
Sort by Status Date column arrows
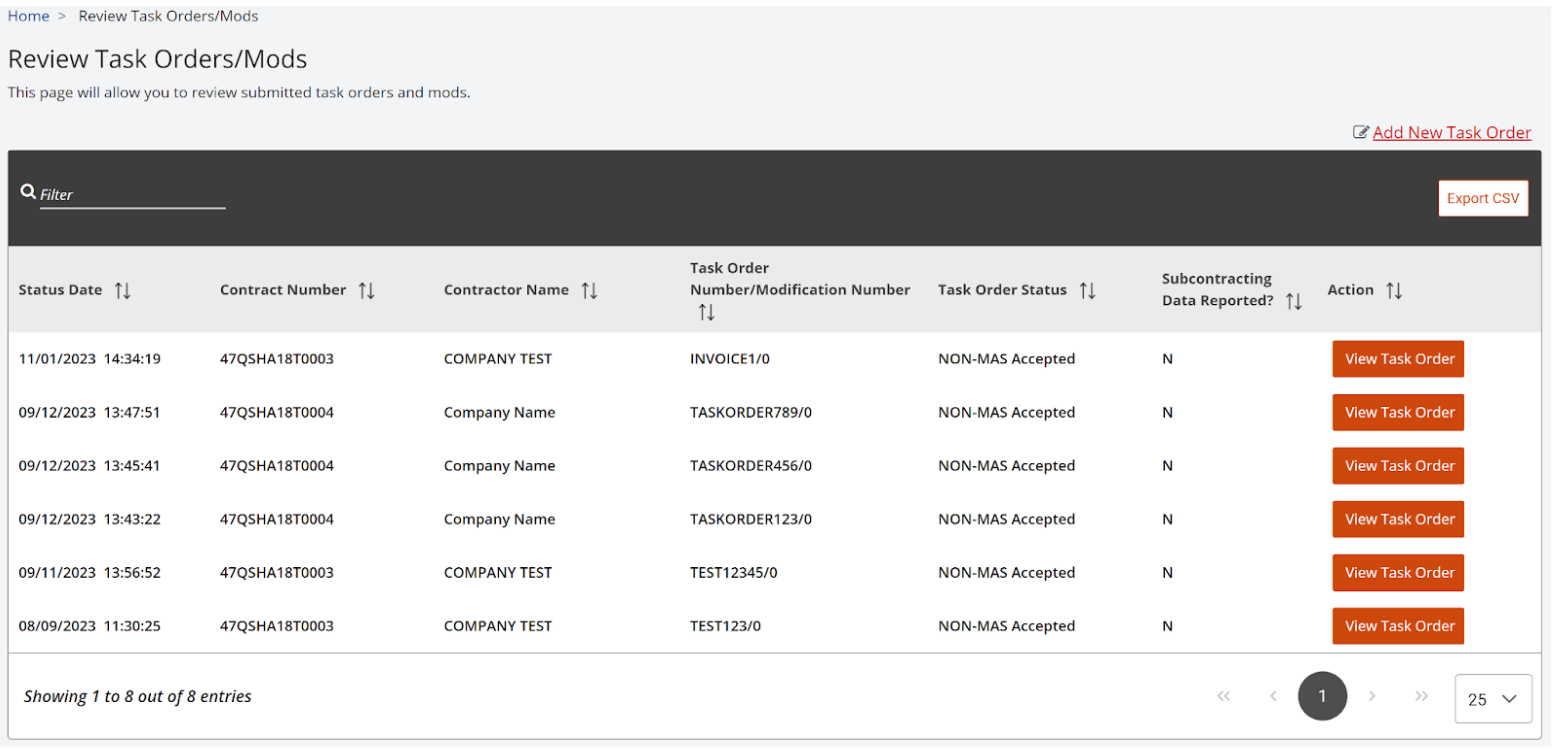(x=123, y=290)
